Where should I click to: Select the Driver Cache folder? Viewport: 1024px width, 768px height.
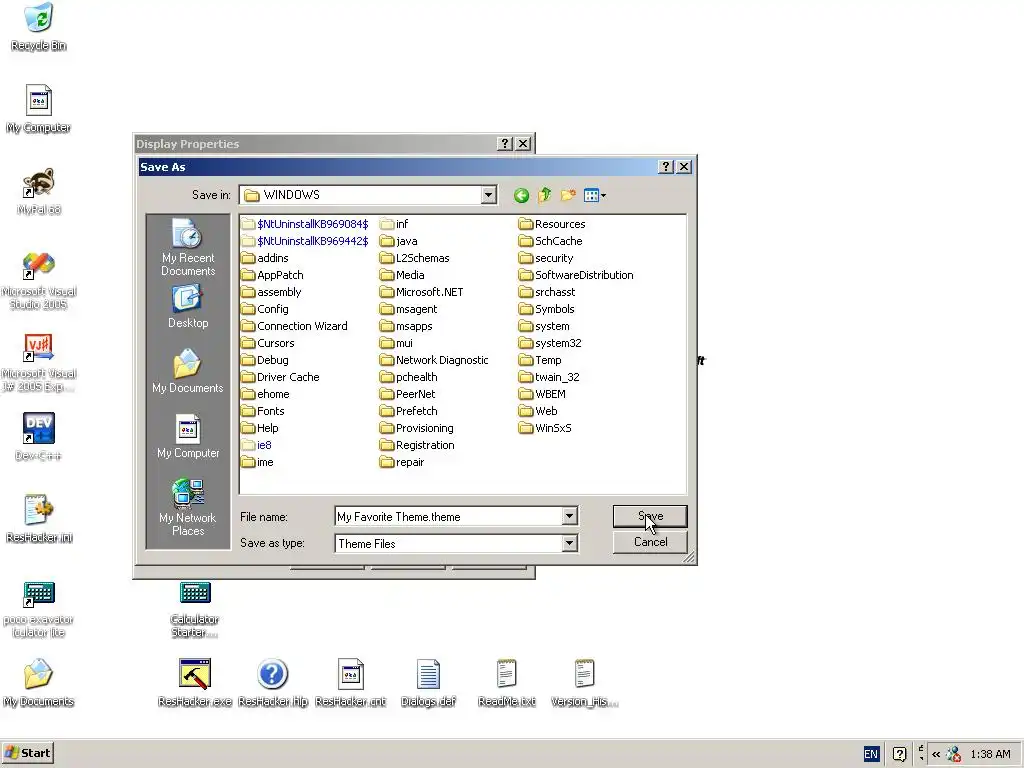(280, 377)
